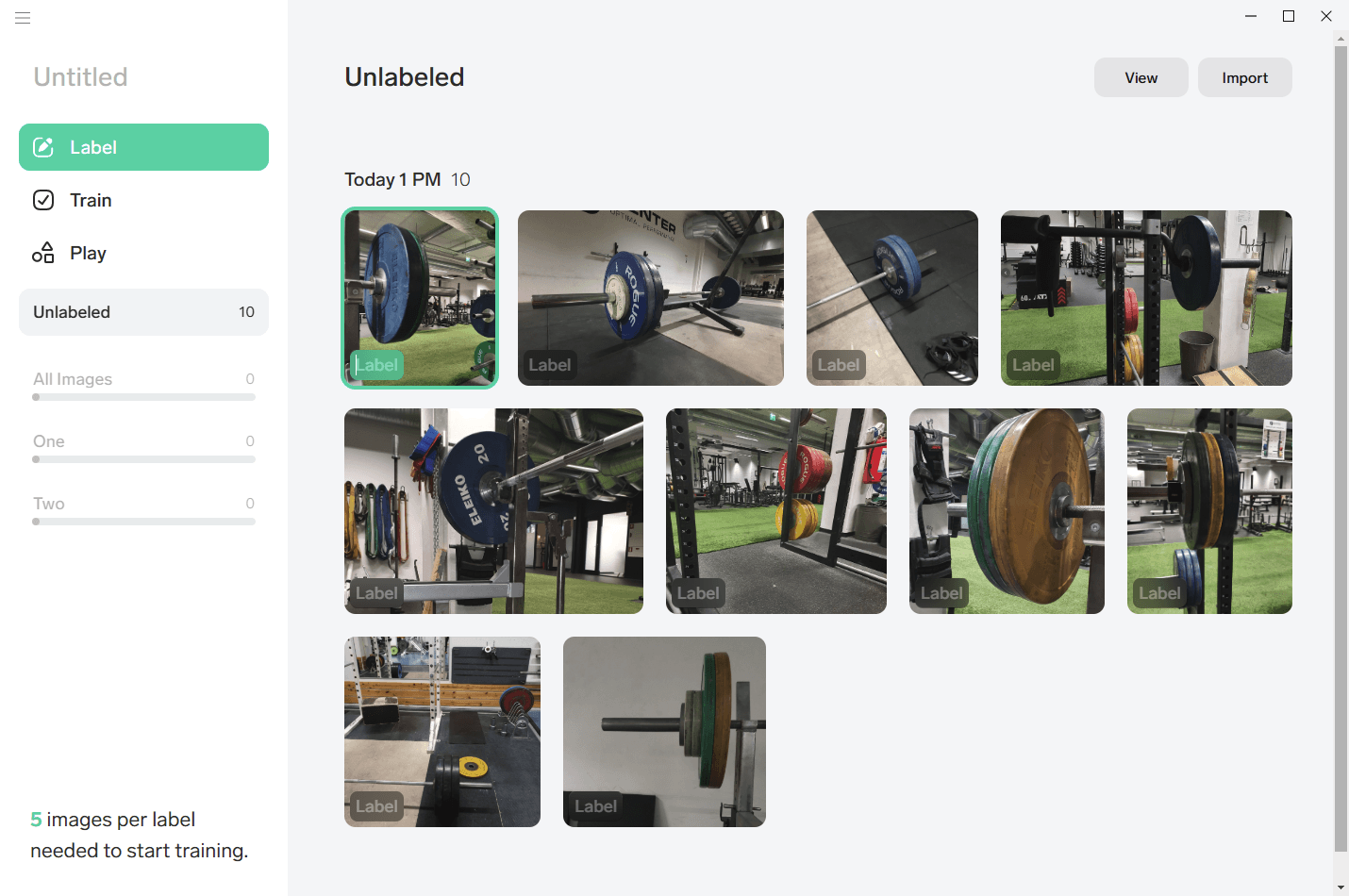Click the View button
Screen dimensions: 1349x896
[1141, 77]
